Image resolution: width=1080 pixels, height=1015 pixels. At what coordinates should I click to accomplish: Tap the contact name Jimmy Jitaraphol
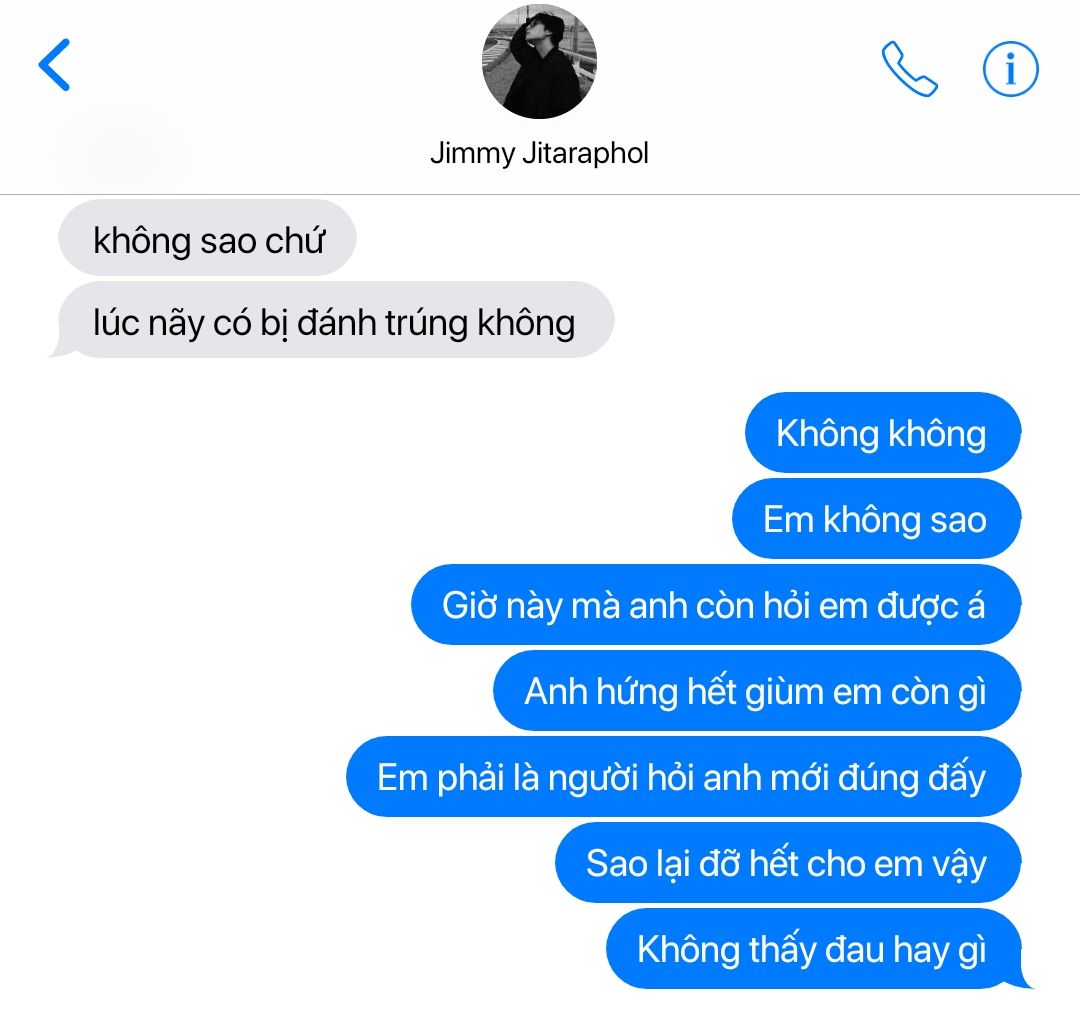(x=539, y=153)
